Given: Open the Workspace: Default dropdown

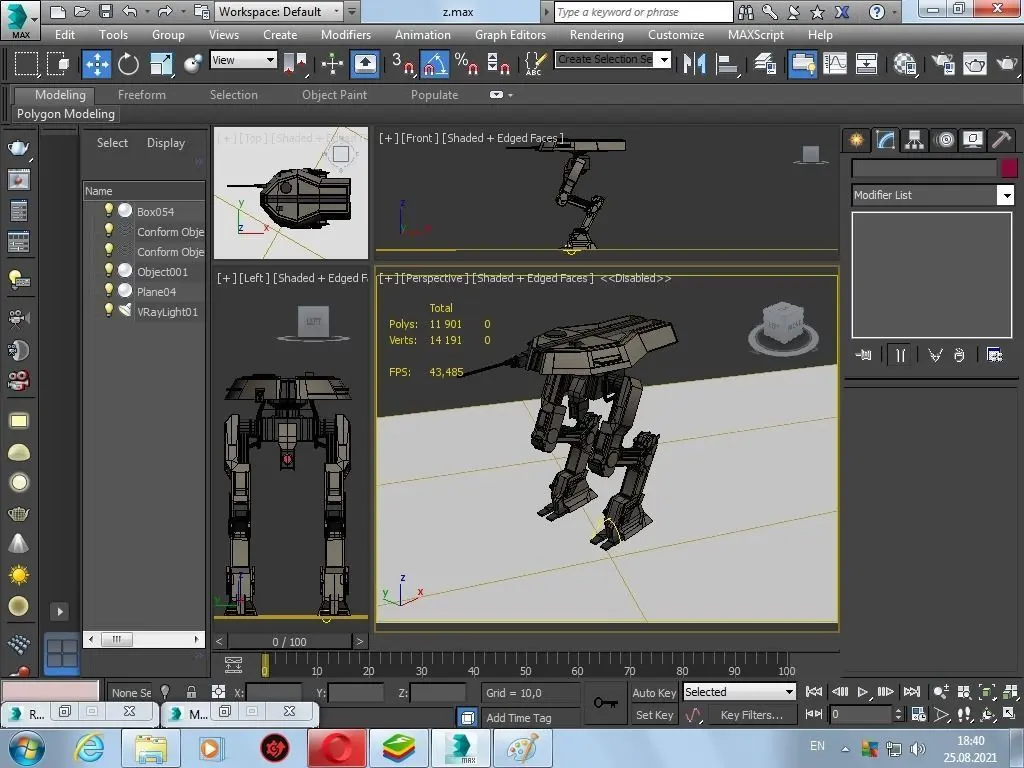Looking at the screenshot, I should coord(279,12).
